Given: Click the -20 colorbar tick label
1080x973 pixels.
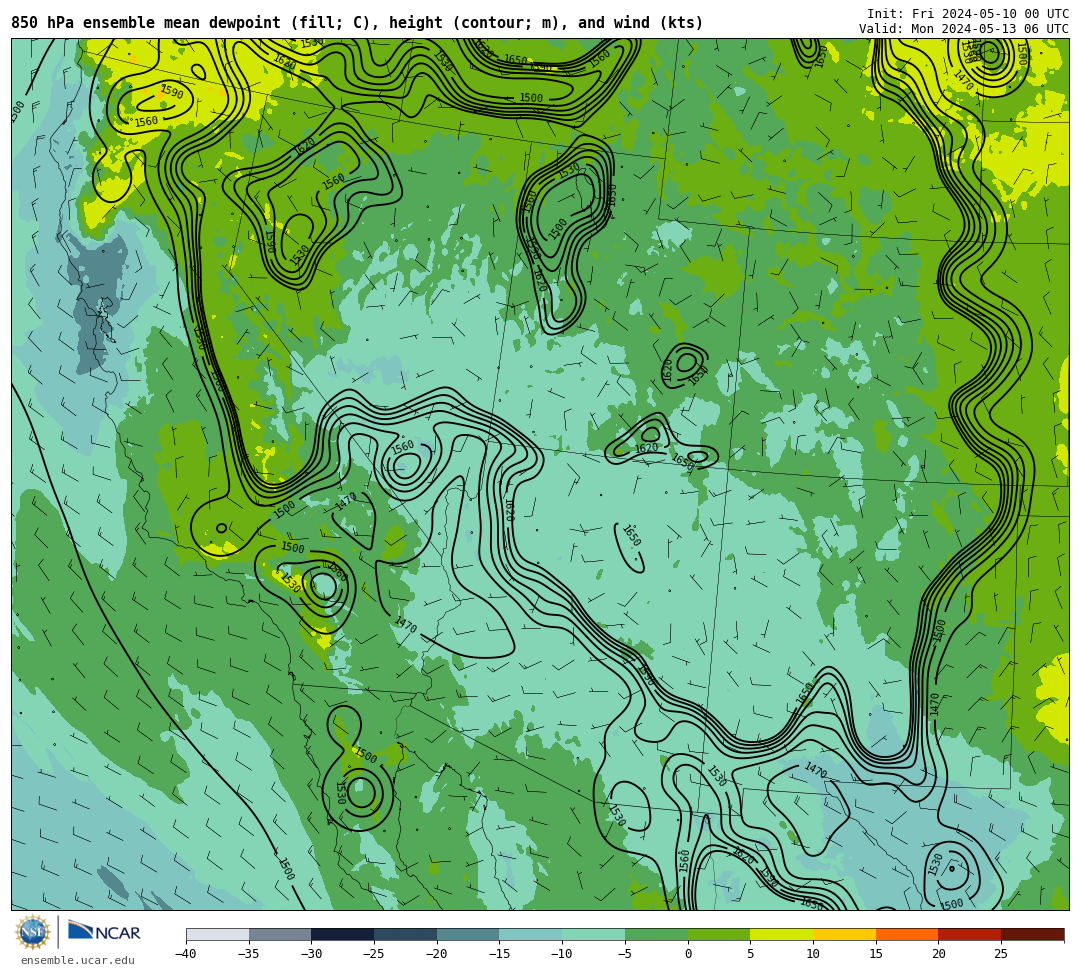Looking at the screenshot, I should (x=436, y=954).
